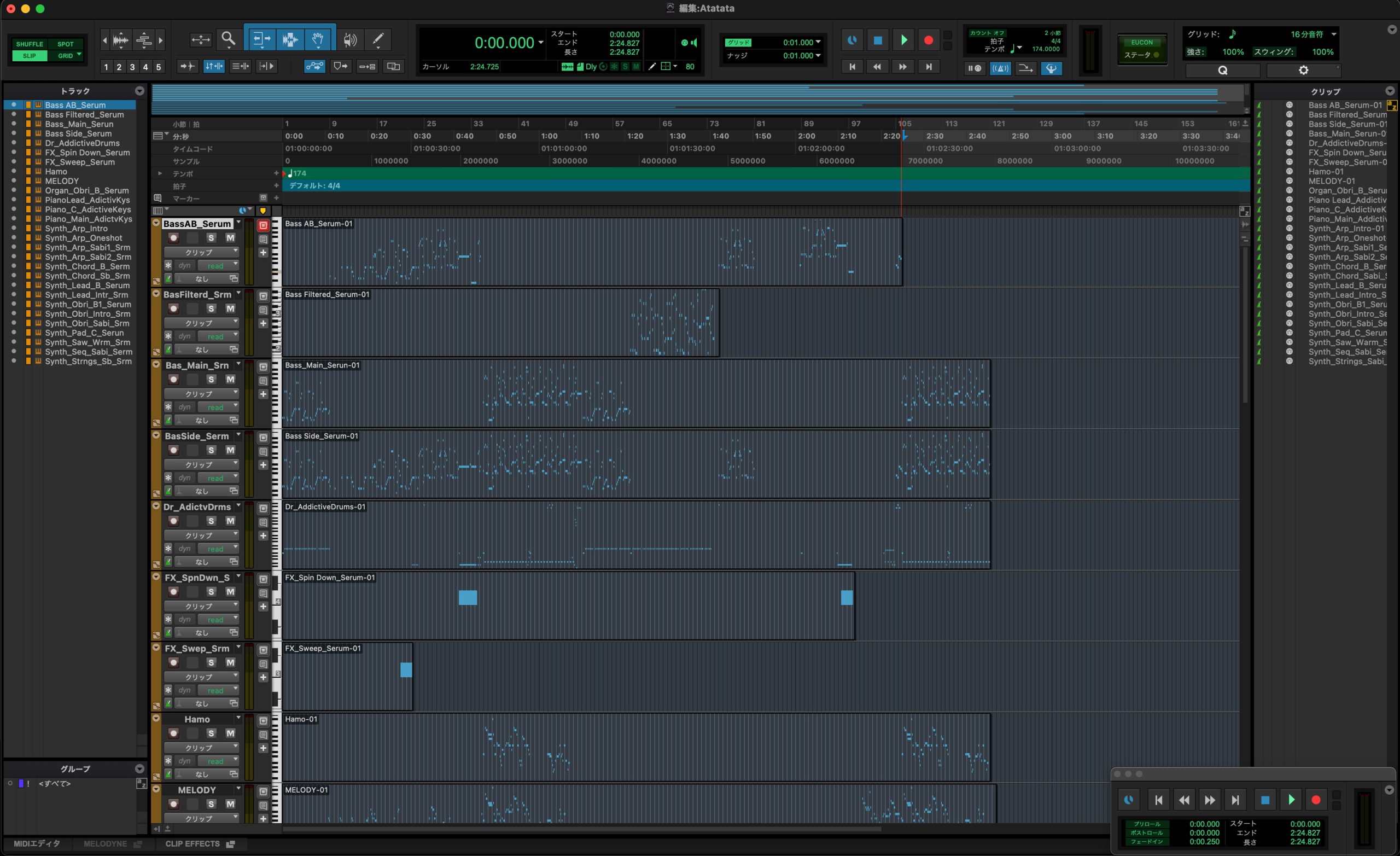Viewport: 1400px width, 856px height.
Task: Click add marker plus on マーカー ruler
Action: [x=277, y=198]
